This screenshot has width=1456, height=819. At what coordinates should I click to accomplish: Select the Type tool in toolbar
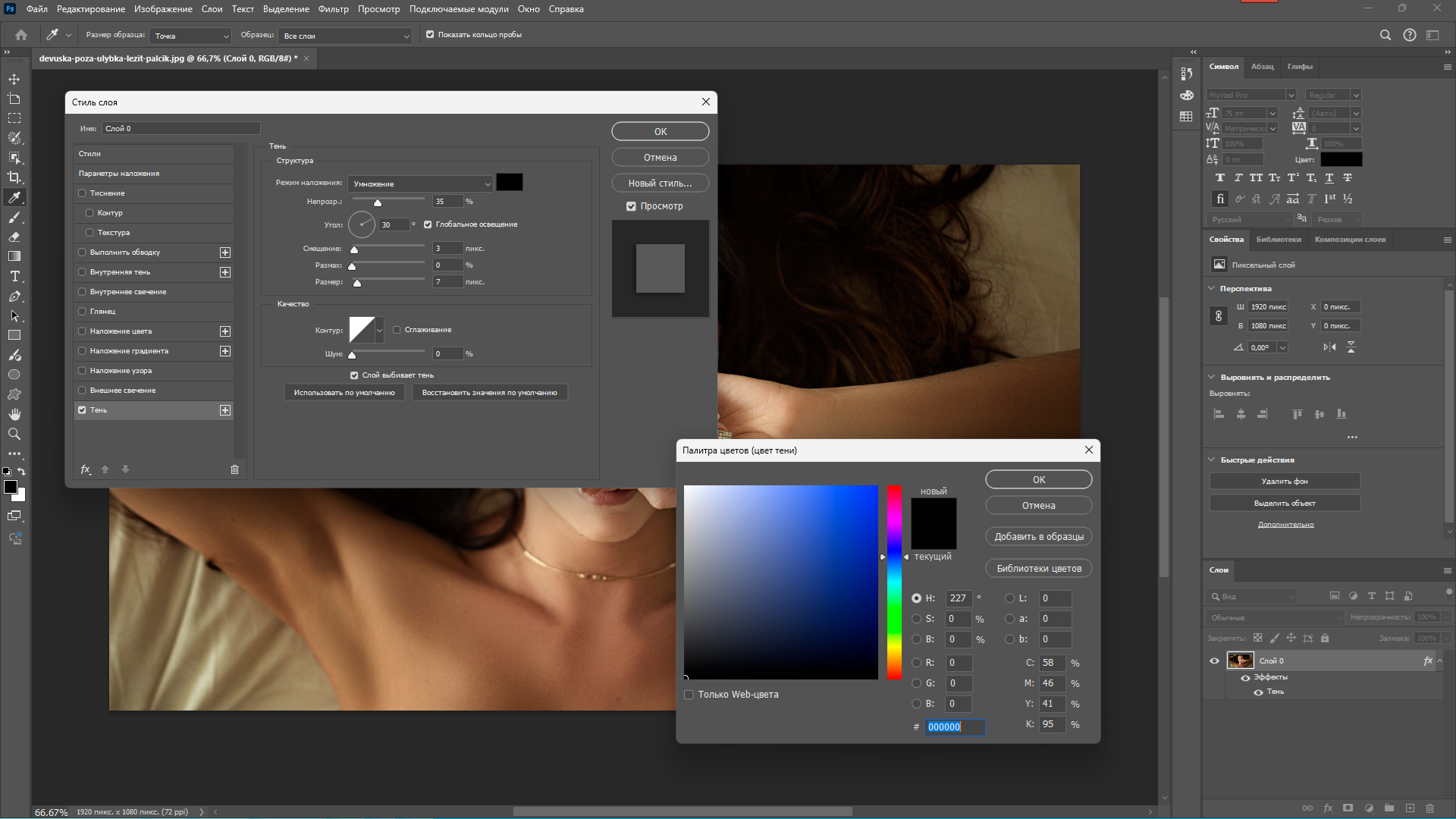point(14,276)
